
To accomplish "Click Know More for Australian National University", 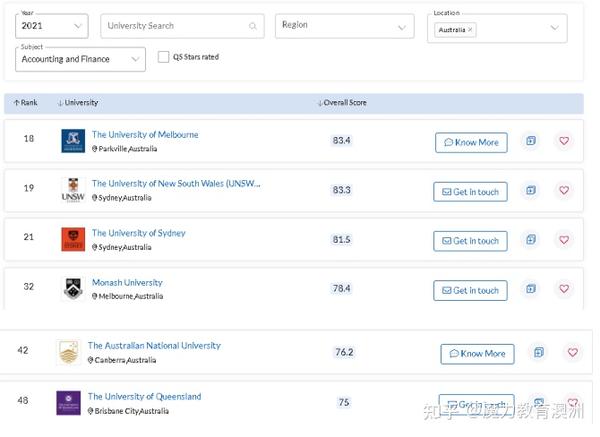I will pos(477,354).
